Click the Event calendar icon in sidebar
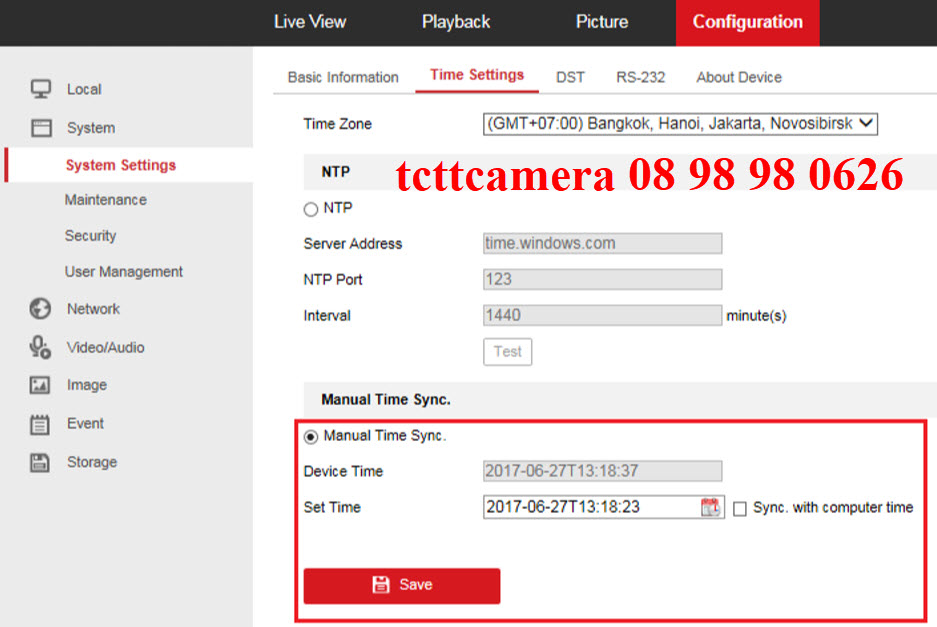The width and height of the screenshot is (937, 627). pyautogui.click(x=41, y=424)
